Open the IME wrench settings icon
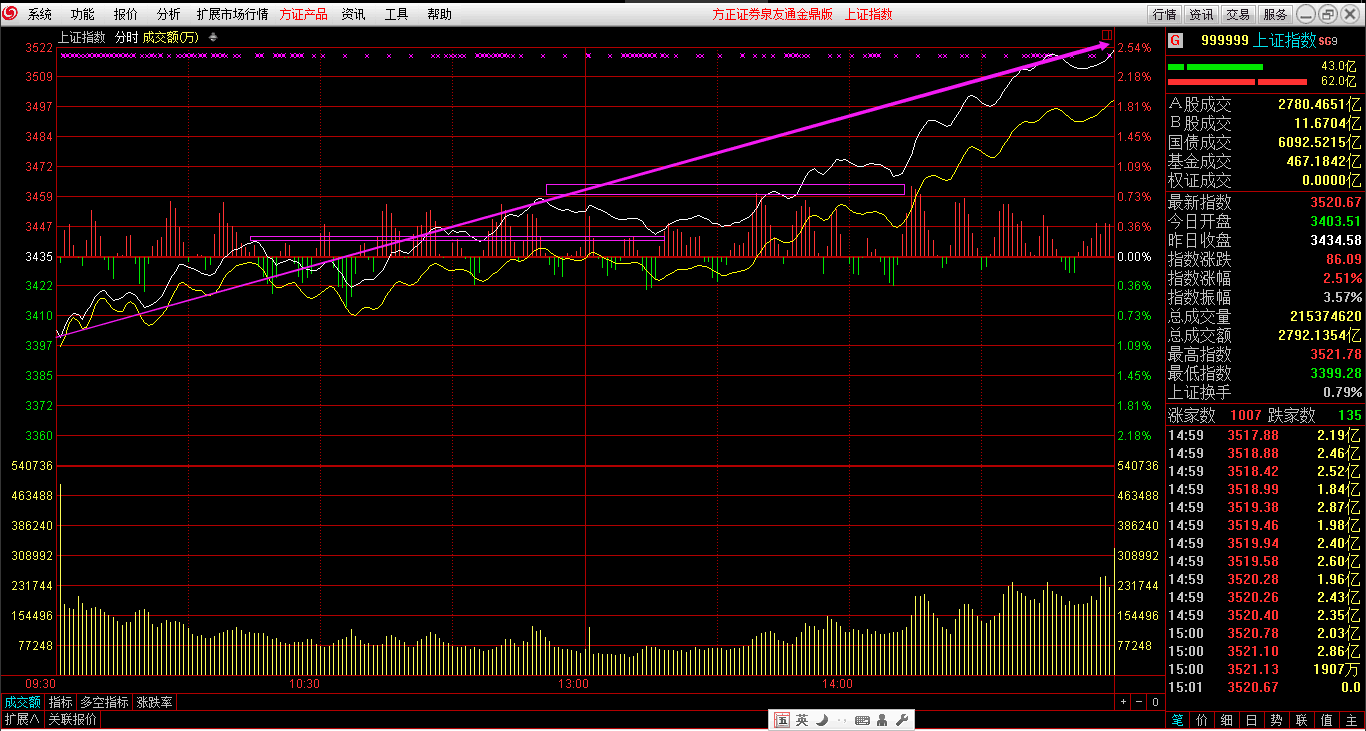Image resolution: width=1366 pixels, height=731 pixels. [900, 720]
